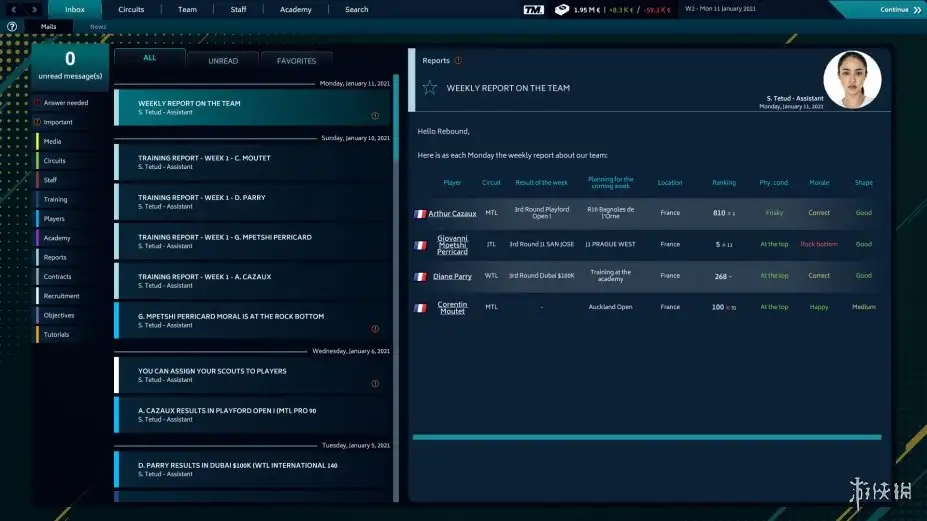Go forward with the right arrow icon
This screenshot has height=521, width=927.
point(34,9)
